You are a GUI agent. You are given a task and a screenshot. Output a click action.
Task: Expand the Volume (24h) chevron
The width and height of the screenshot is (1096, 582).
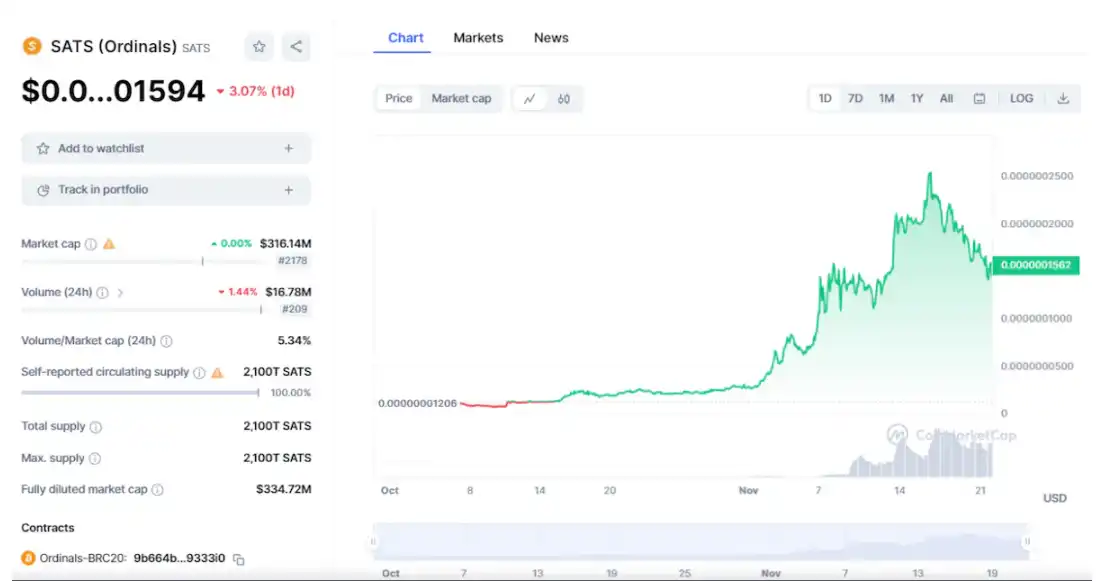(120, 292)
